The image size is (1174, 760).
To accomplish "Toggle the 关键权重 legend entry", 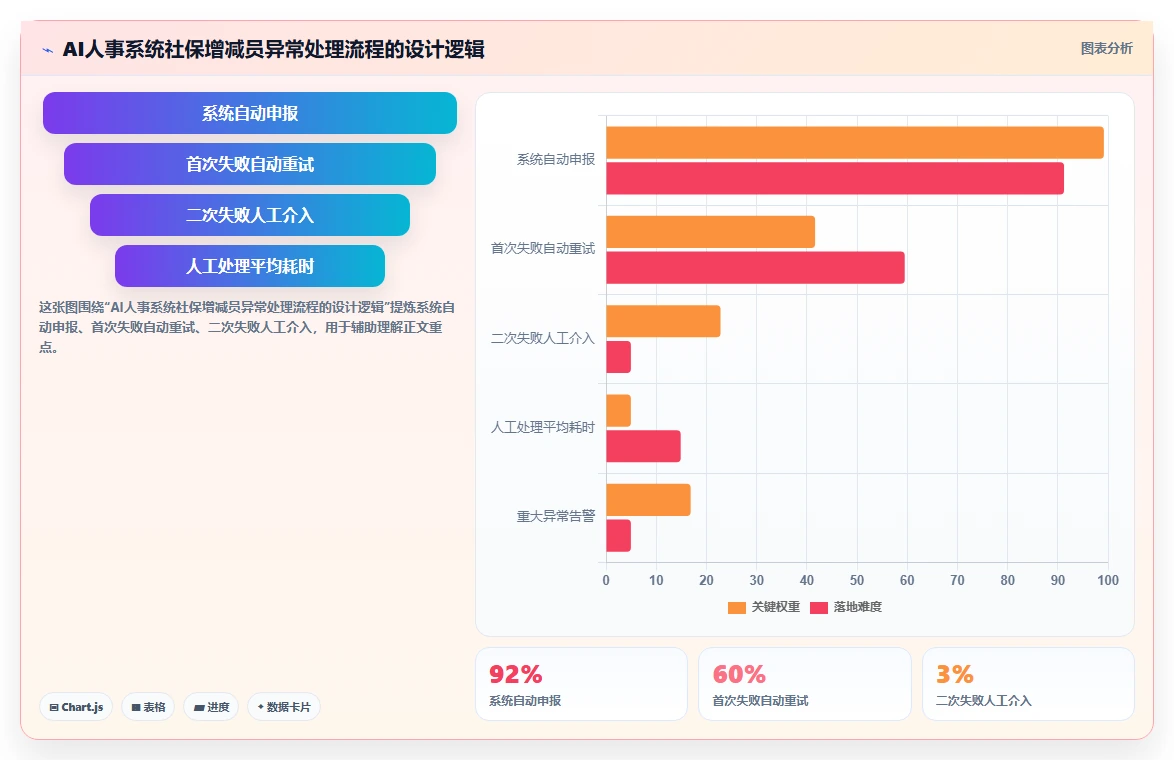I will pos(764,607).
